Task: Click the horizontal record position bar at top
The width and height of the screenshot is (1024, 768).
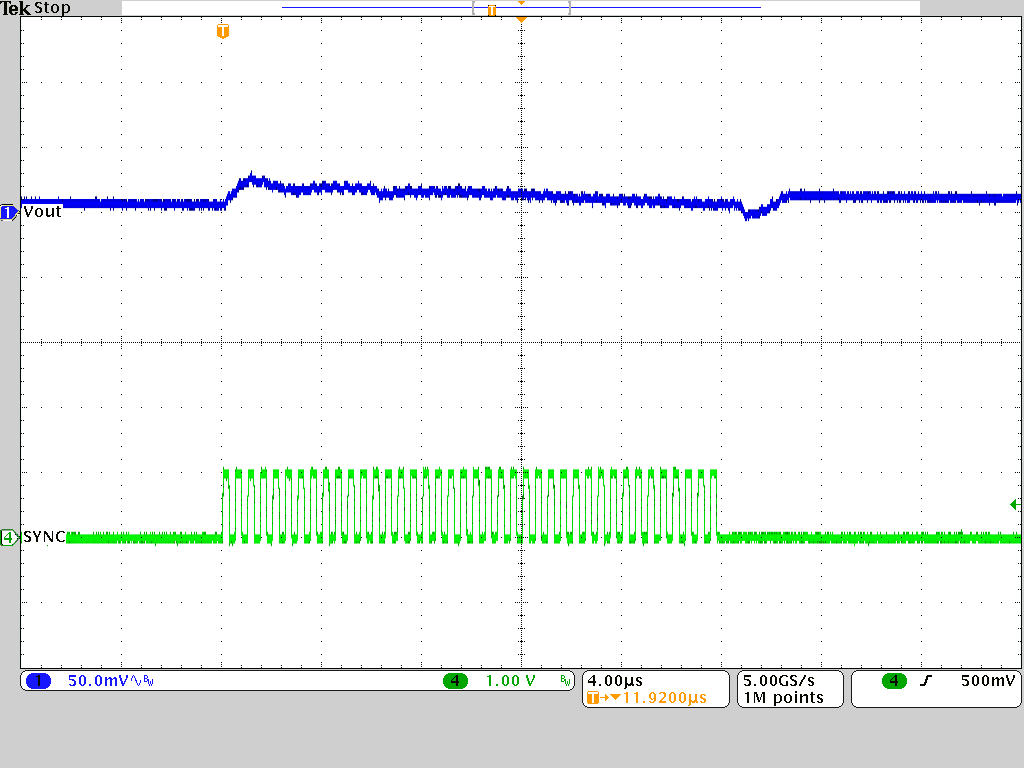Action: pos(520,9)
